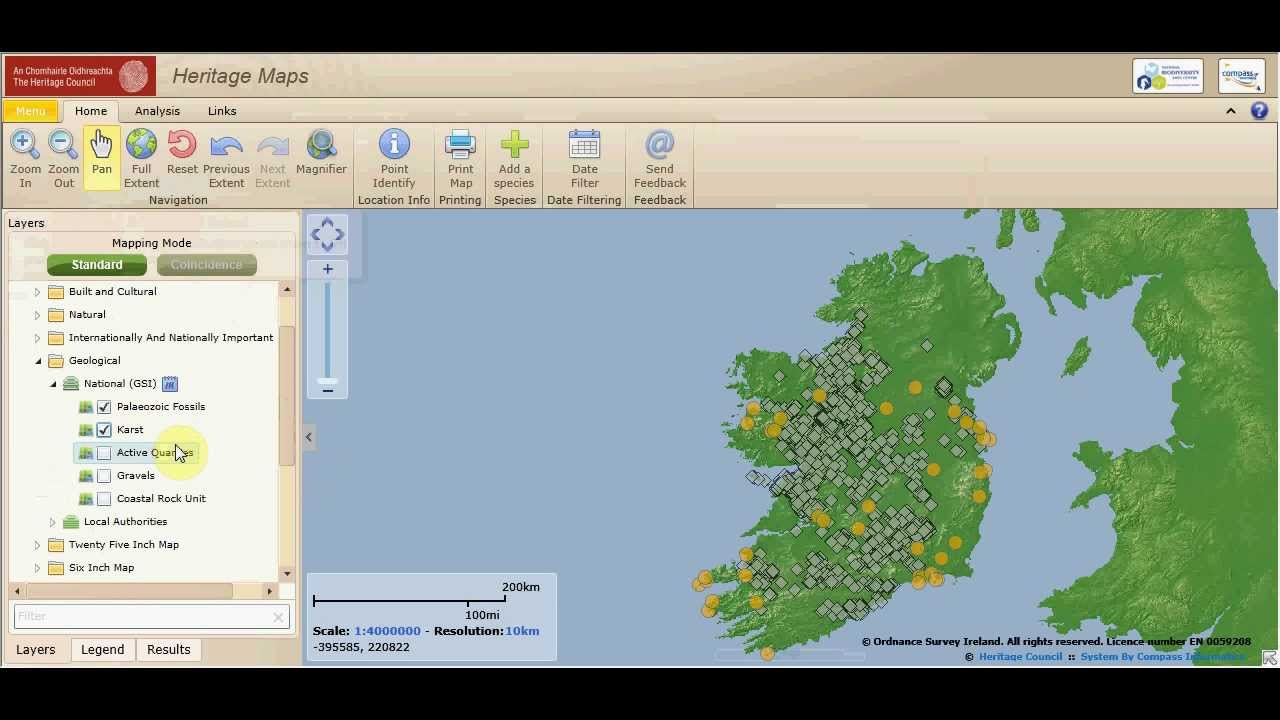This screenshot has height=720, width=1280.
Task: Uncheck the Palaeozoic Fossils layer
Action: click(x=104, y=407)
